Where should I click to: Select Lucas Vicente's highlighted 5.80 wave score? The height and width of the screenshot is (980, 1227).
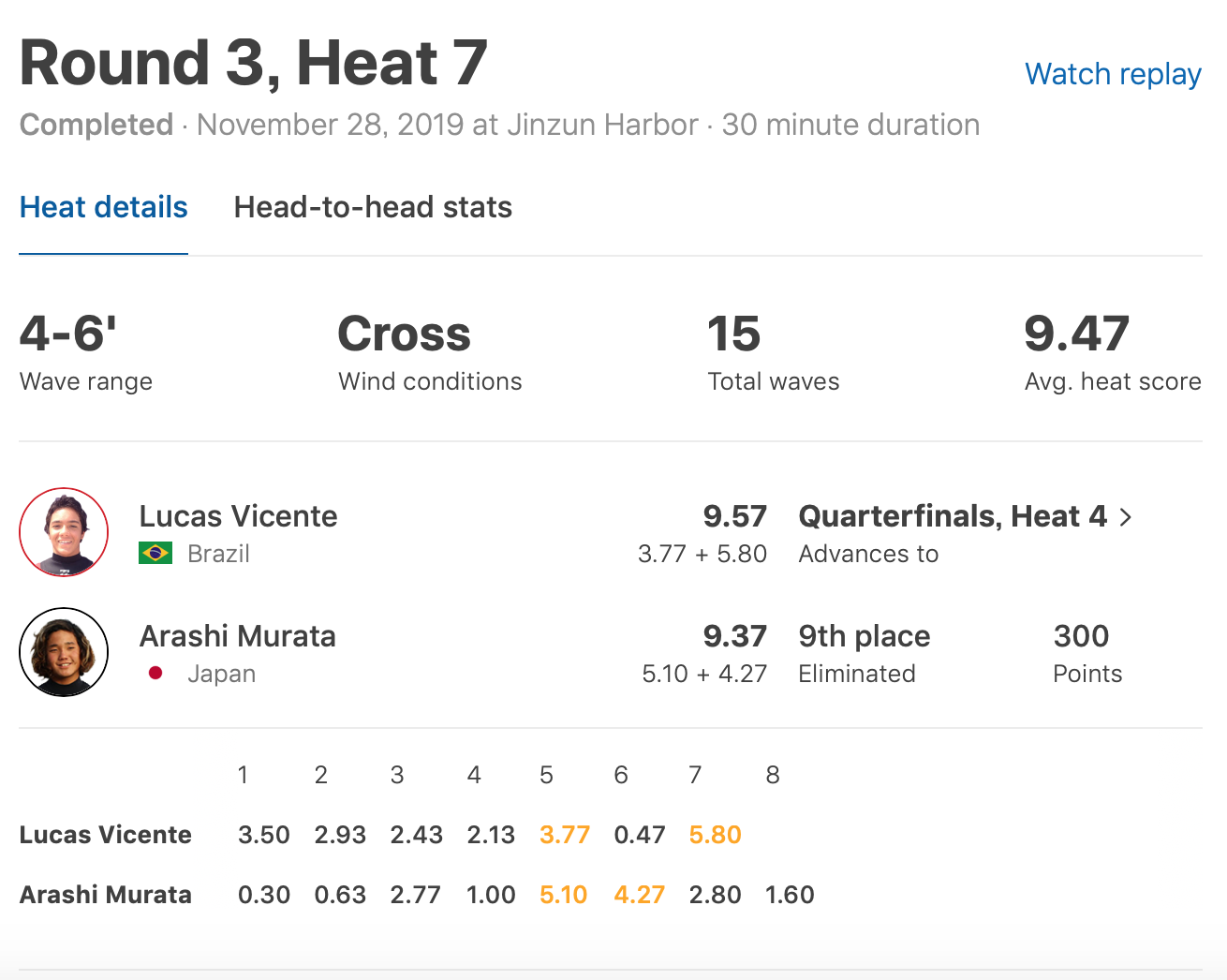(715, 835)
